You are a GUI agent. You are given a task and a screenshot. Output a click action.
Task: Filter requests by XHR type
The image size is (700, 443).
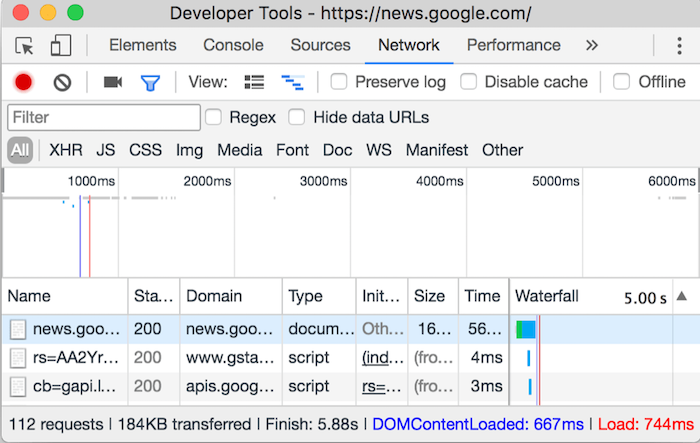66,150
